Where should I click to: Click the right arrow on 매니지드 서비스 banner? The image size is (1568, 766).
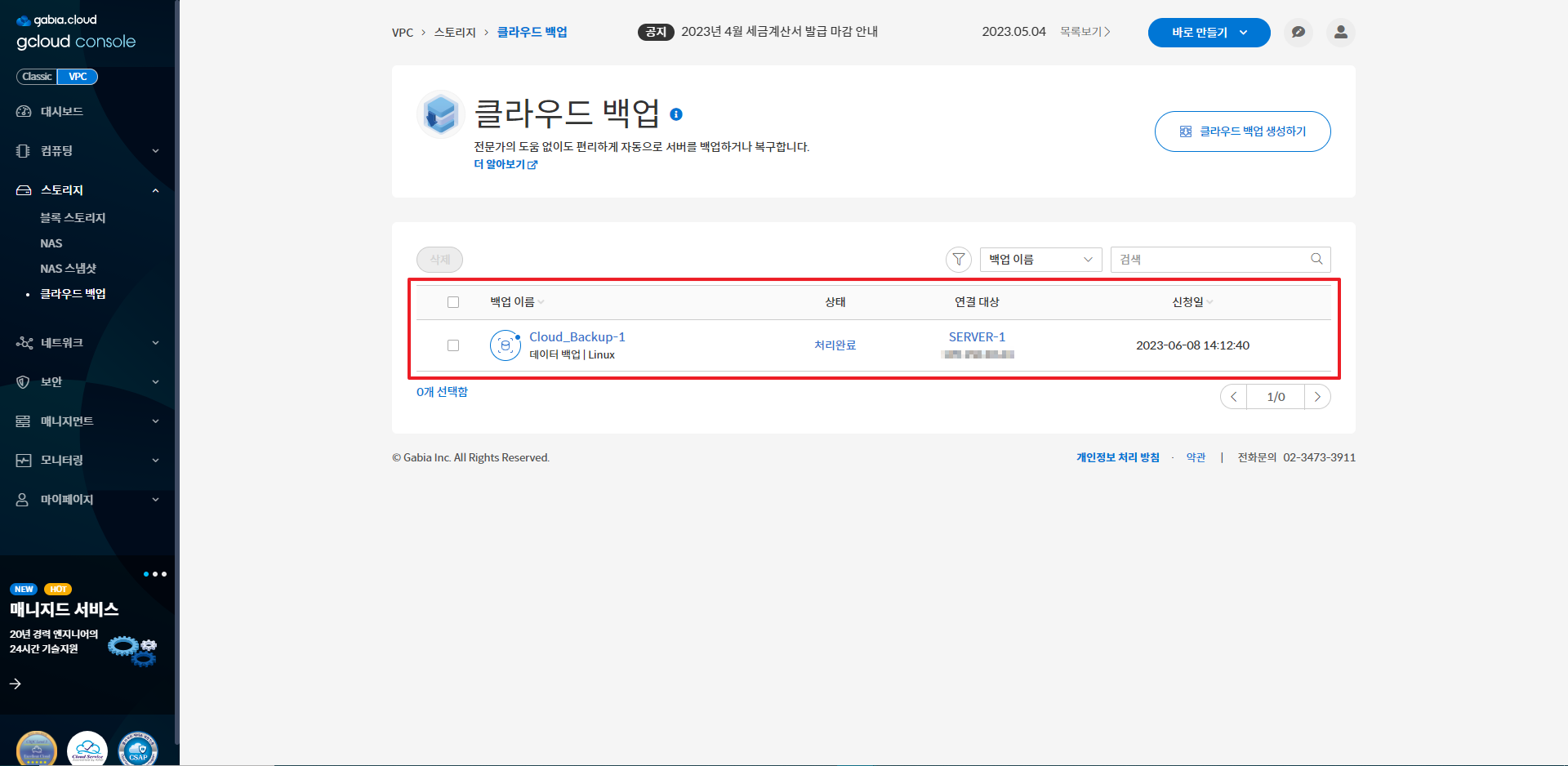click(x=16, y=684)
